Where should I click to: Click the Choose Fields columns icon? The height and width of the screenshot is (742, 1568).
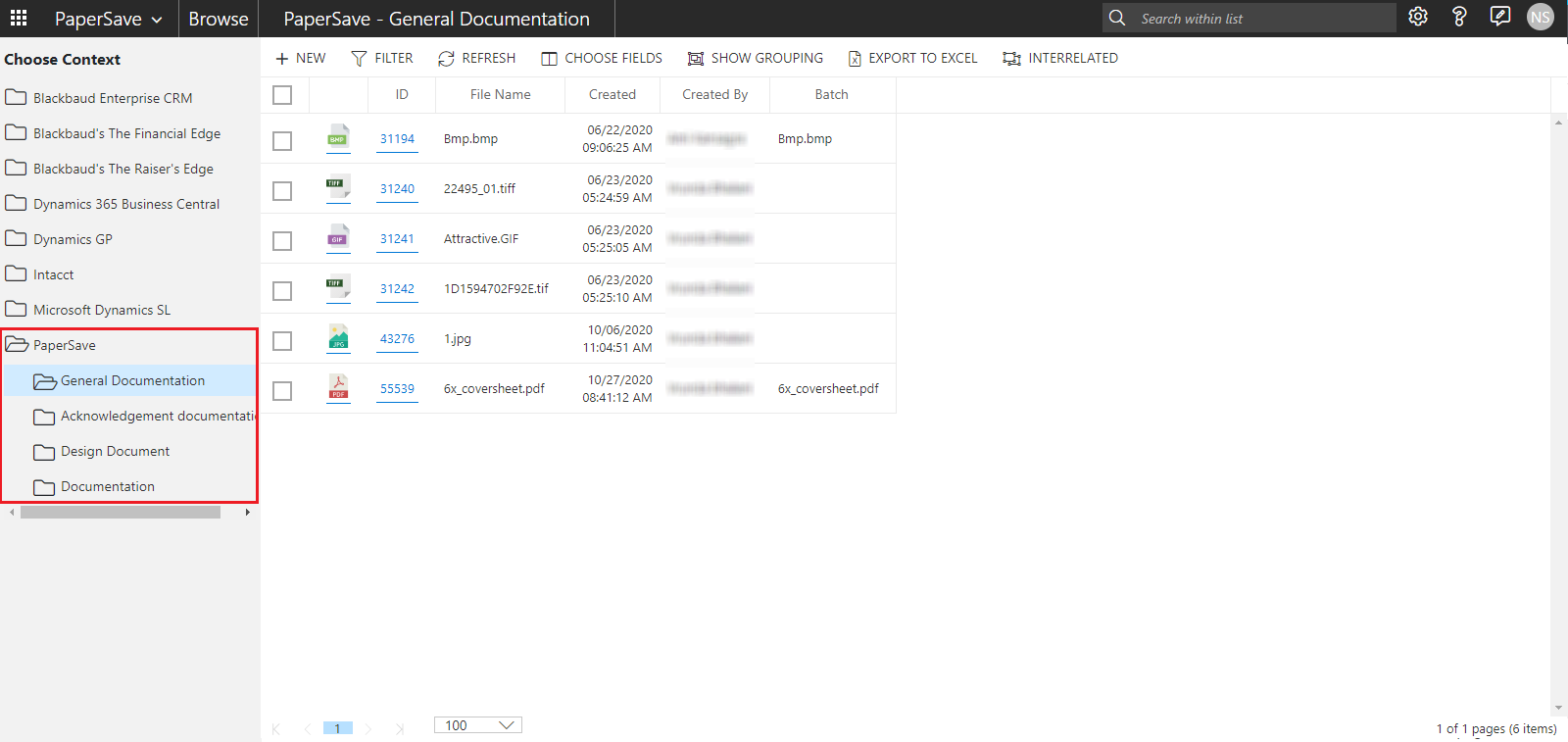coord(549,59)
